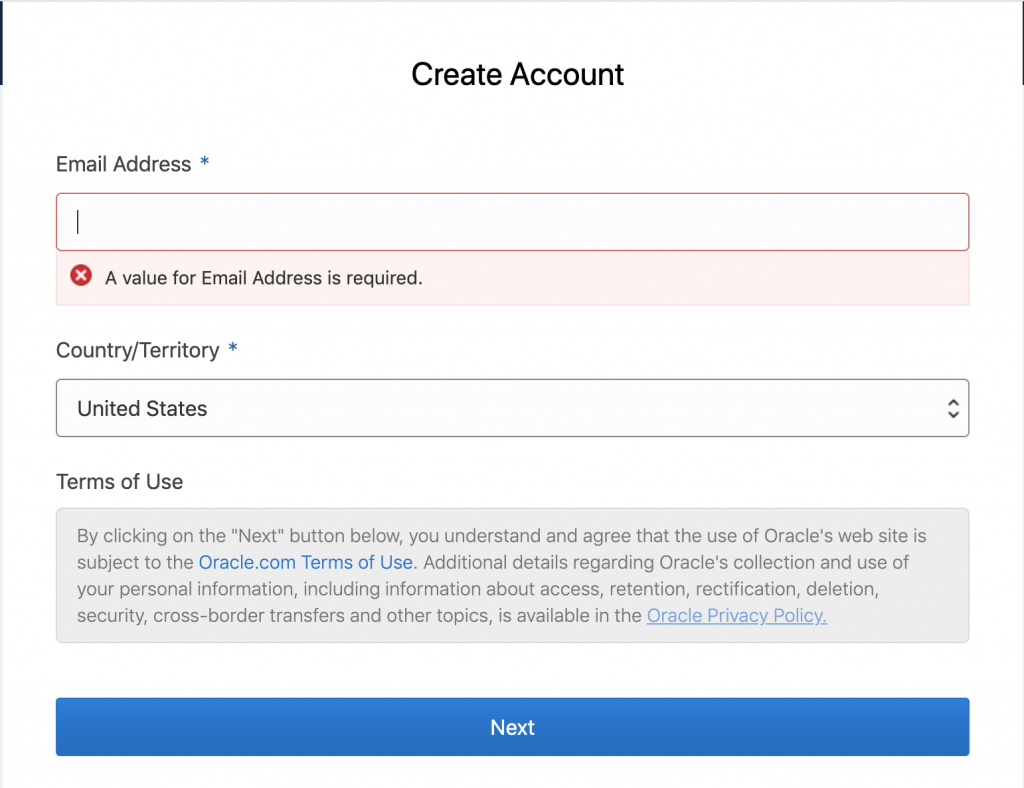Open the Oracle.com Terms of Use link
Screen dimensions: 1024x788
[x=305, y=562]
